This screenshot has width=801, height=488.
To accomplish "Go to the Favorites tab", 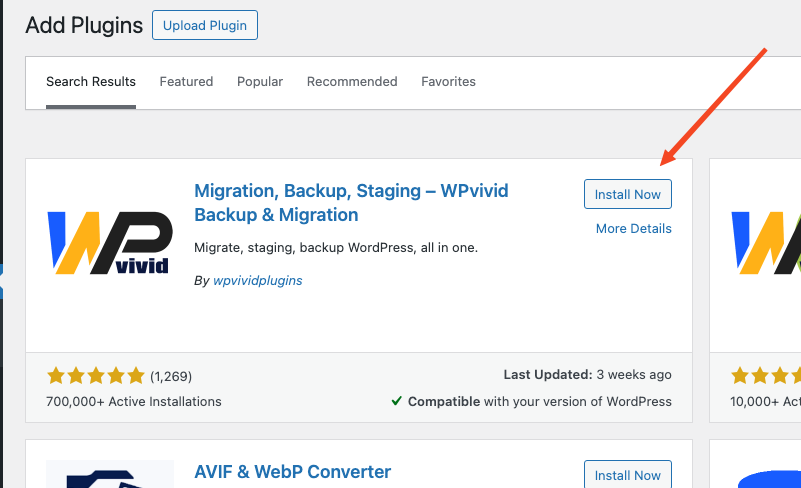I will tap(448, 82).
